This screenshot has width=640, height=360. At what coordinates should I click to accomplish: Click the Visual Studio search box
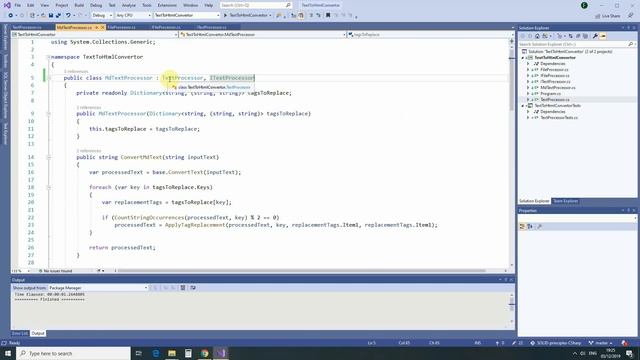tap(256, 5)
